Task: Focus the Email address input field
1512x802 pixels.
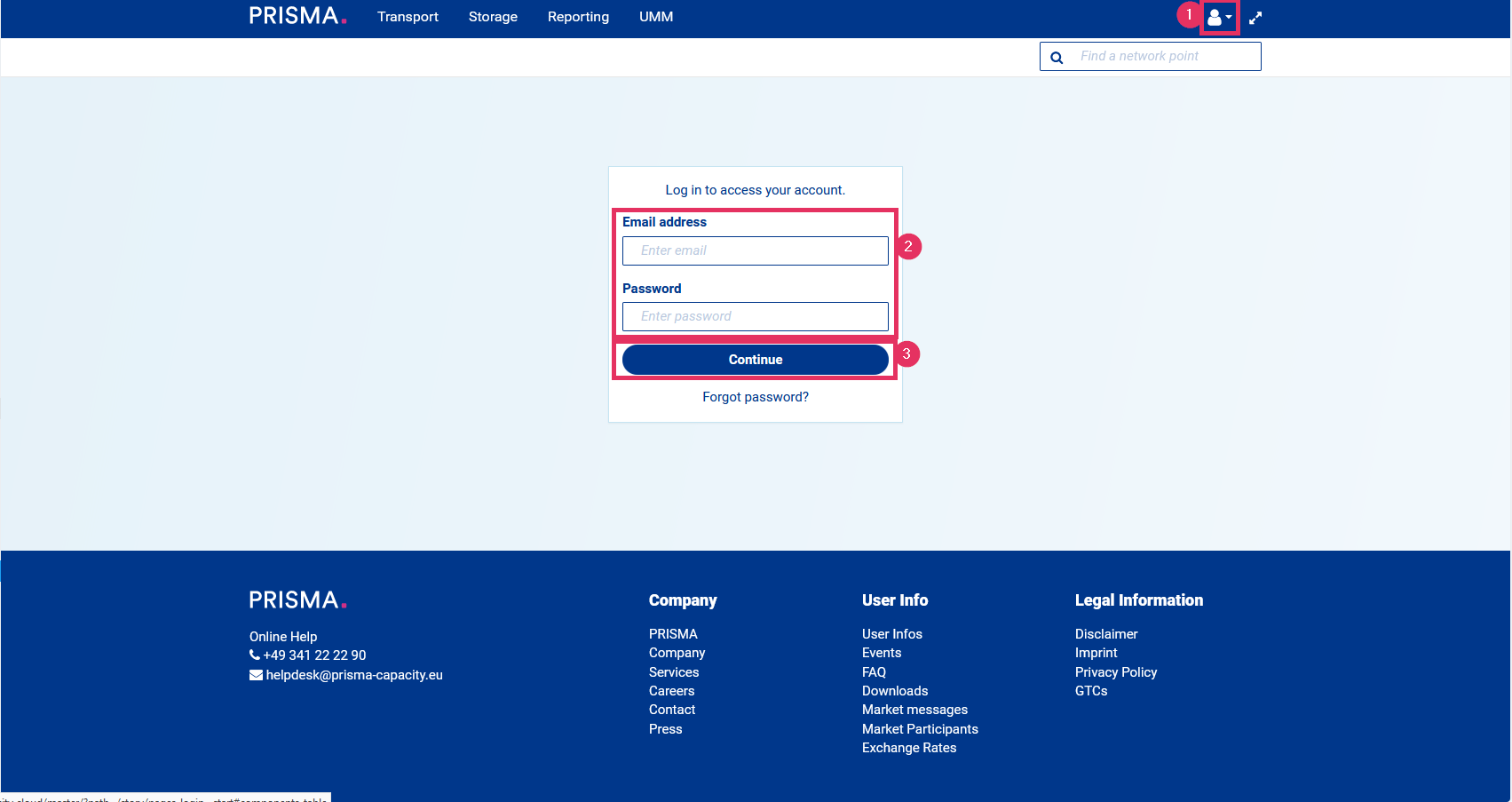Action: 755,250
